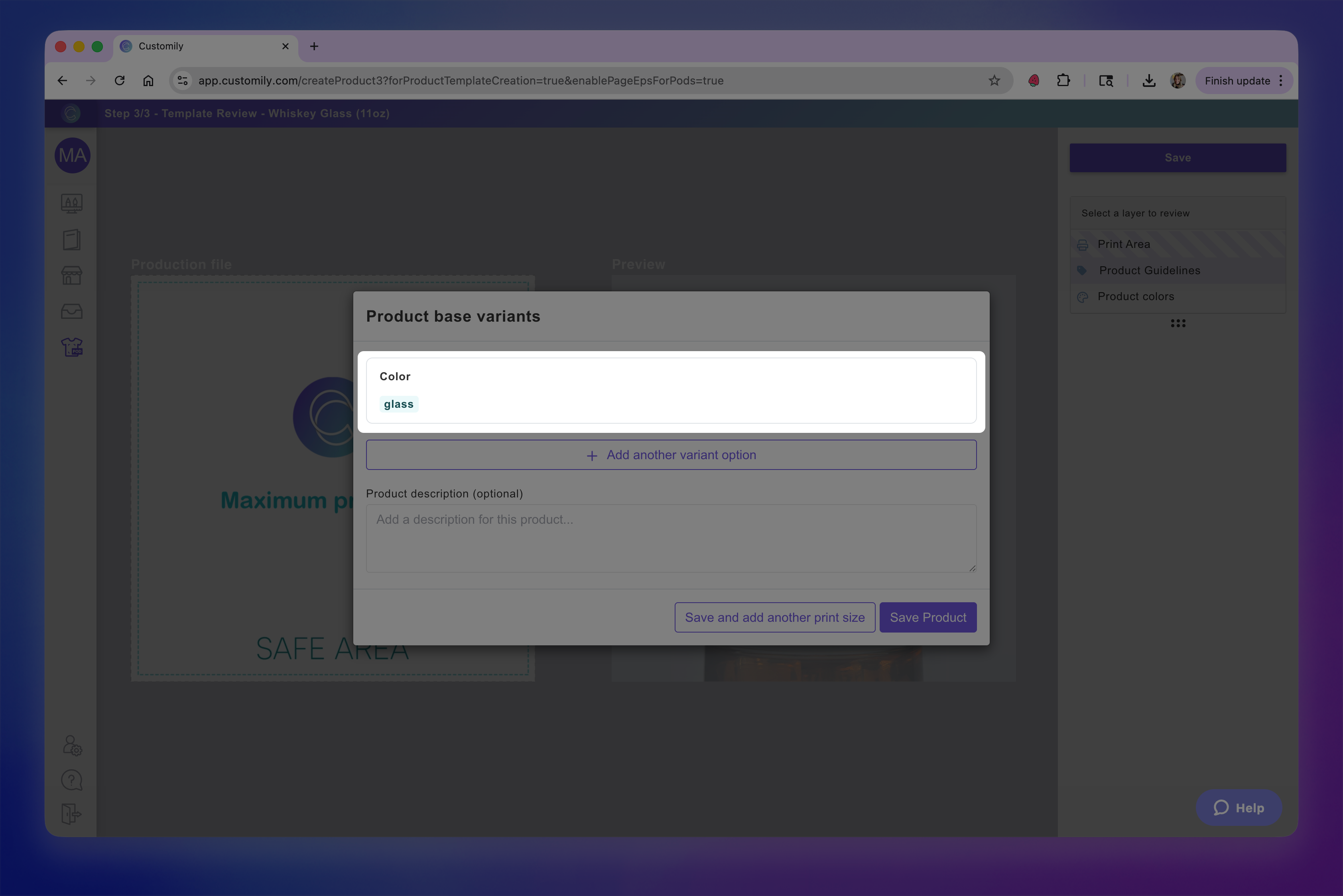Screen dimensions: 1343x896
Task: Open the store sidebar icon
Action: click(72, 275)
